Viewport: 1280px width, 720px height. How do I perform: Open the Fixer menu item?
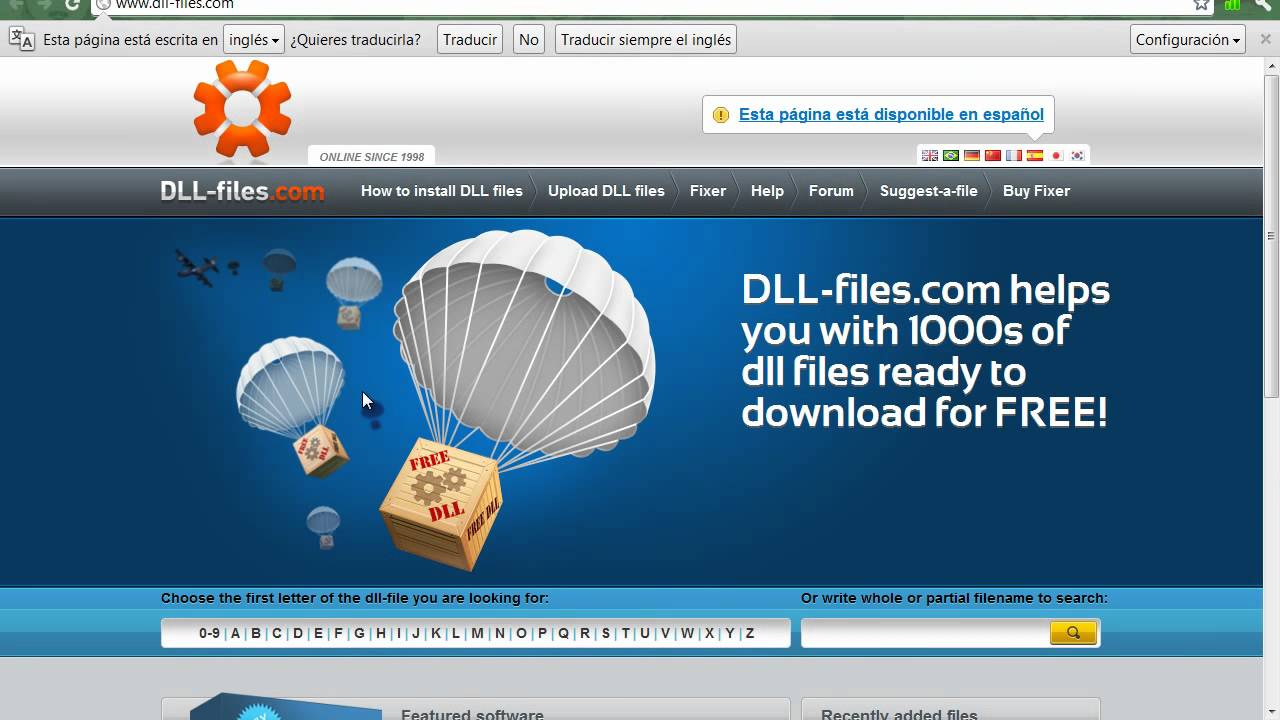708,191
